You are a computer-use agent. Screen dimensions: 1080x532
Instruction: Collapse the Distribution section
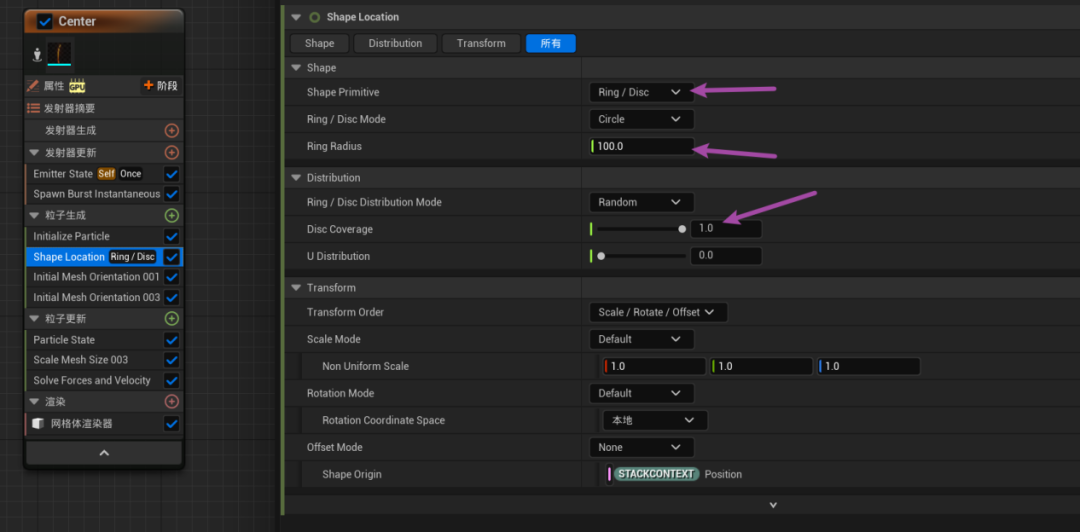pos(296,177)
